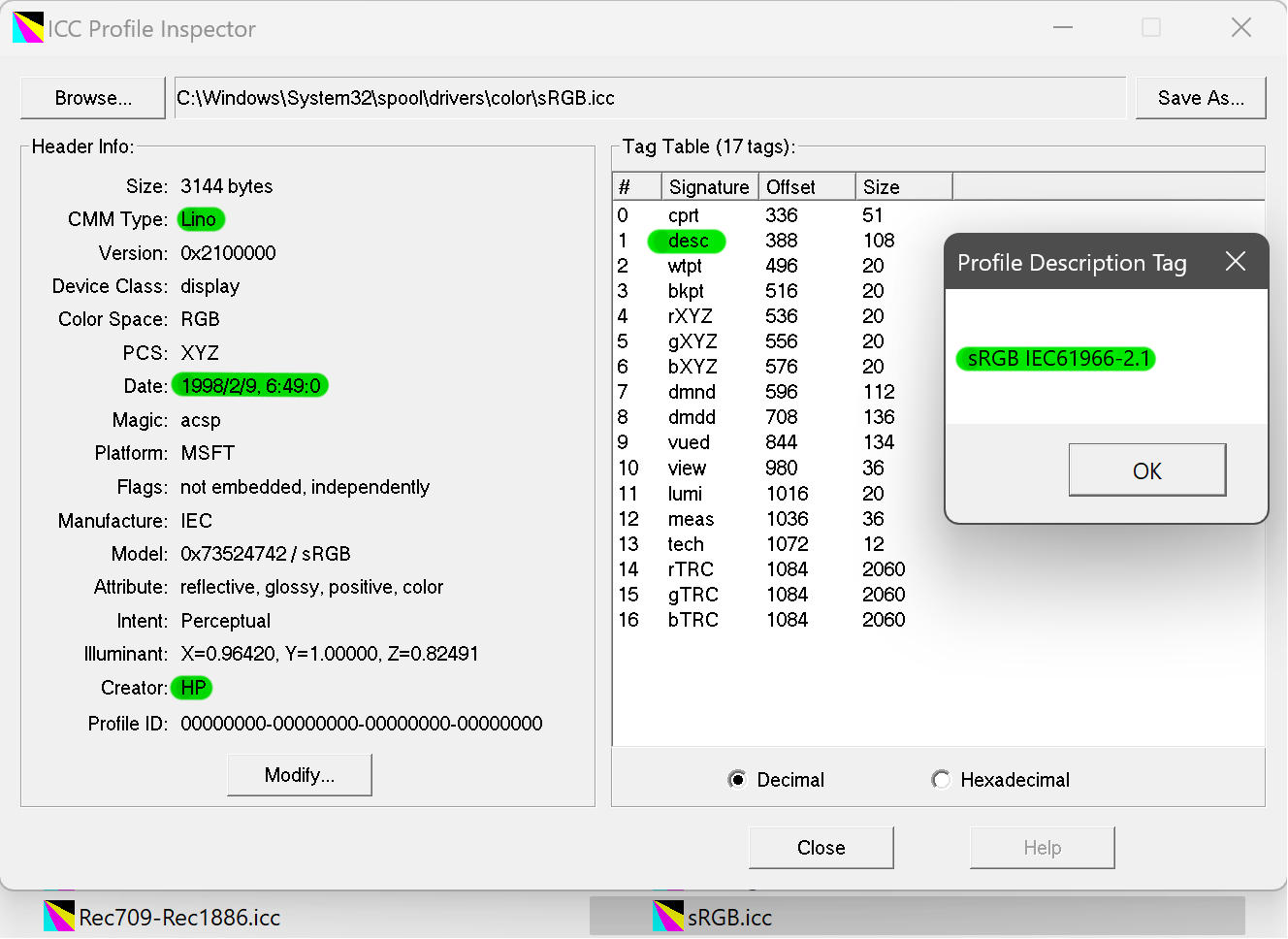Click the Rec709-Rec1886.icc file icon
The height and width of the screenshot is (939, 1288).
(59, 917)
